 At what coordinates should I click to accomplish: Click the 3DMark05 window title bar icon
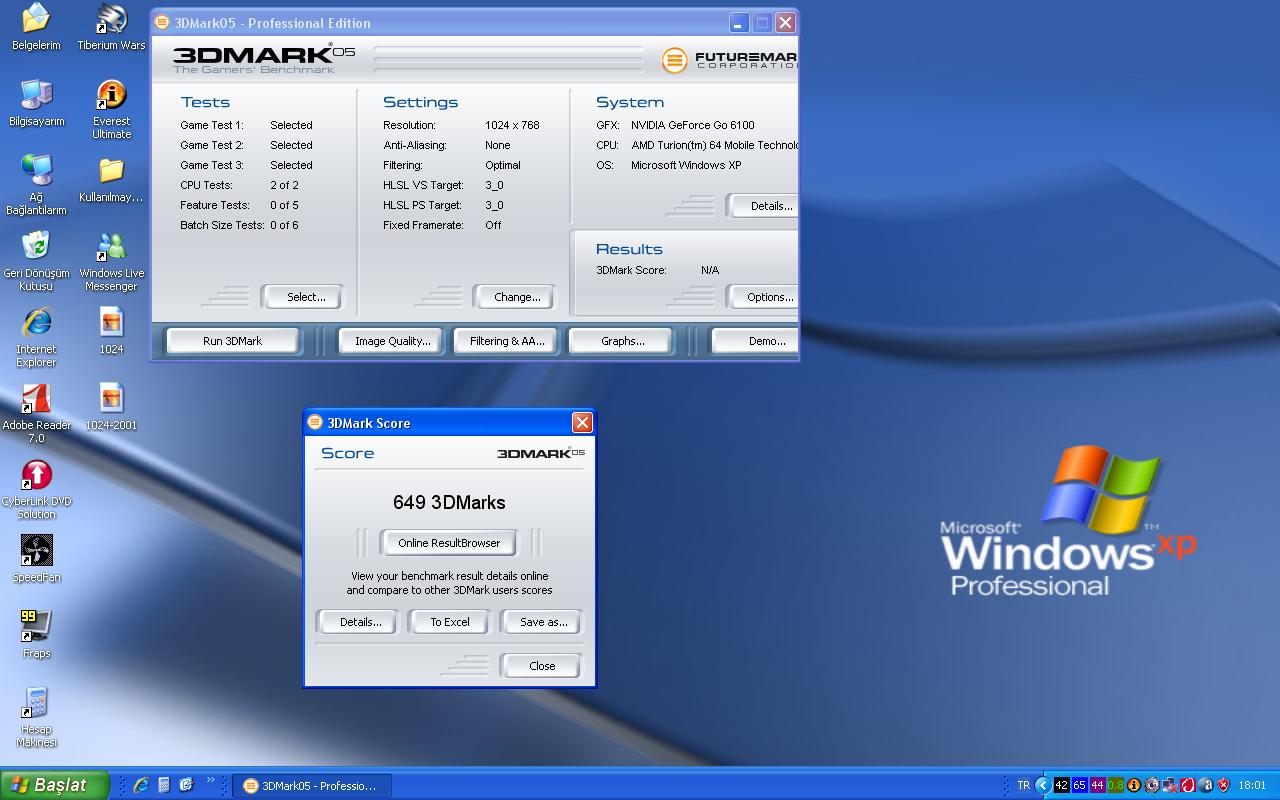(x=162, y=22)
